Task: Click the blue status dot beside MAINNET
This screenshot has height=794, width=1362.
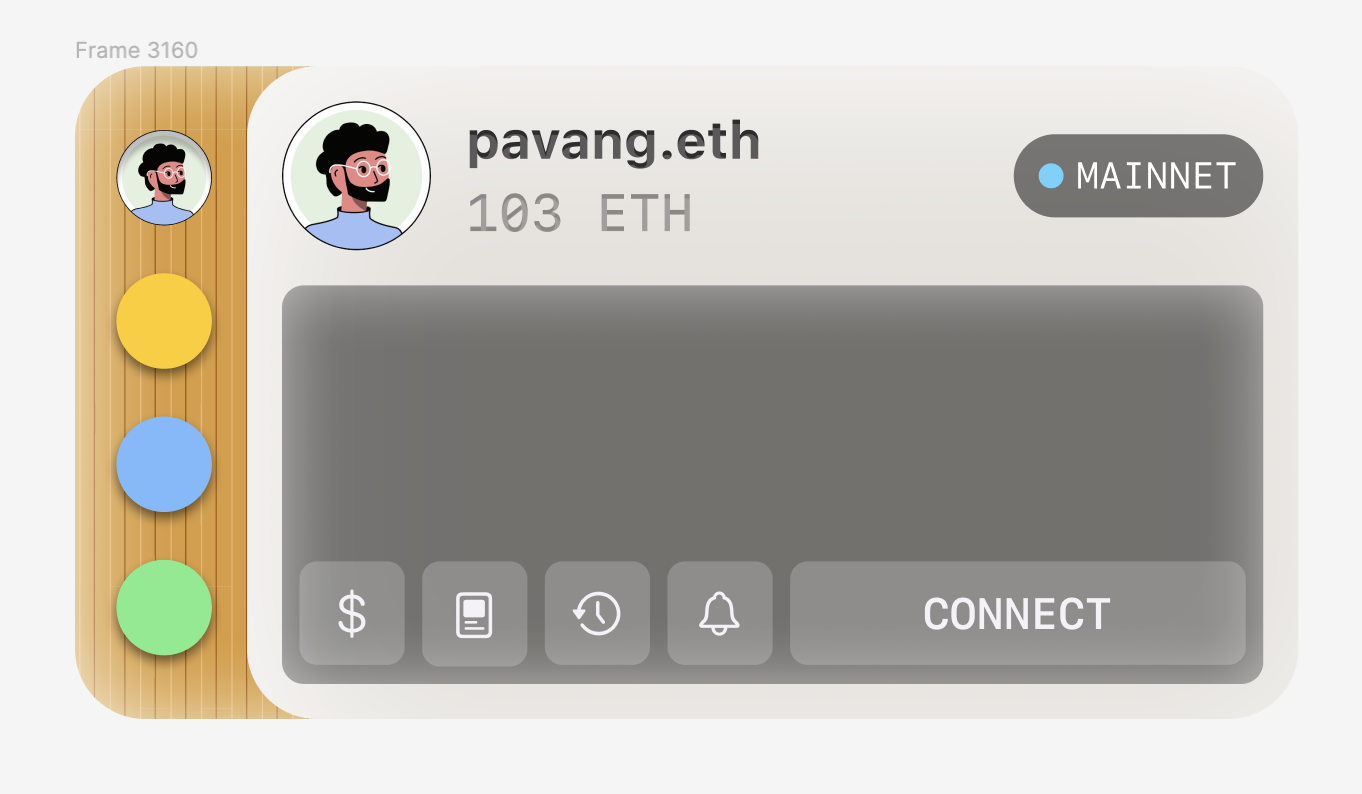Action: click(1050, 176)
